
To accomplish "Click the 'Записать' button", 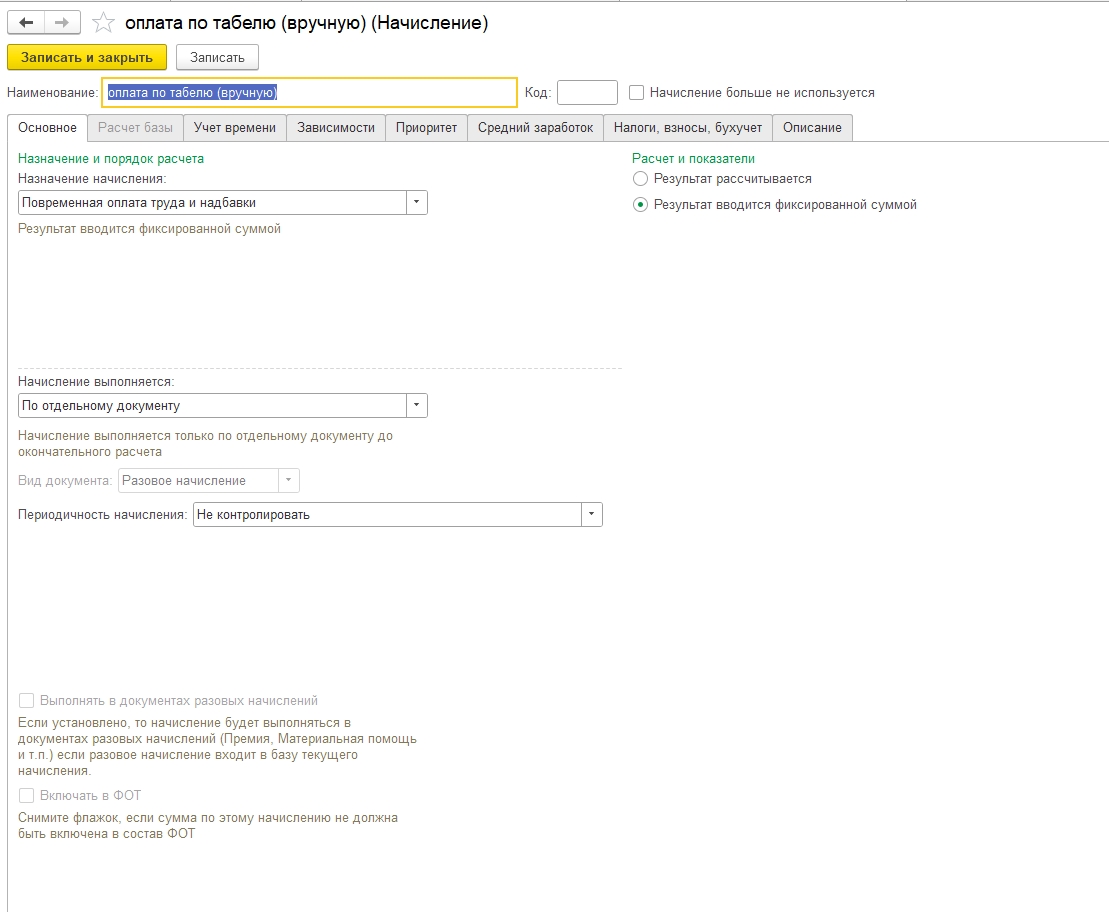I will pos(217,58).
